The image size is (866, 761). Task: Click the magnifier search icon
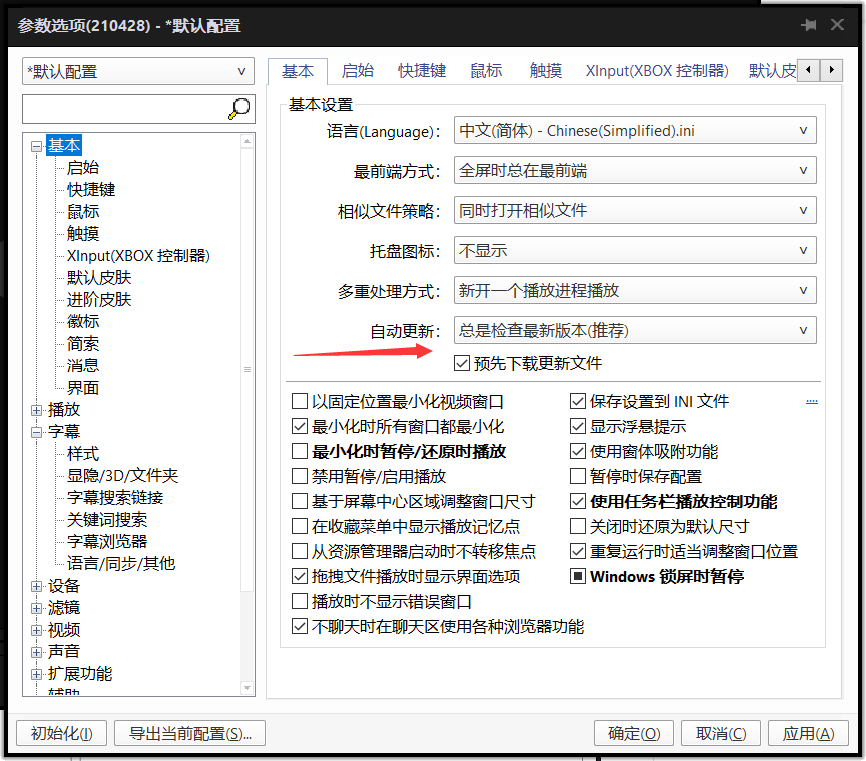[x=239, y=109]
